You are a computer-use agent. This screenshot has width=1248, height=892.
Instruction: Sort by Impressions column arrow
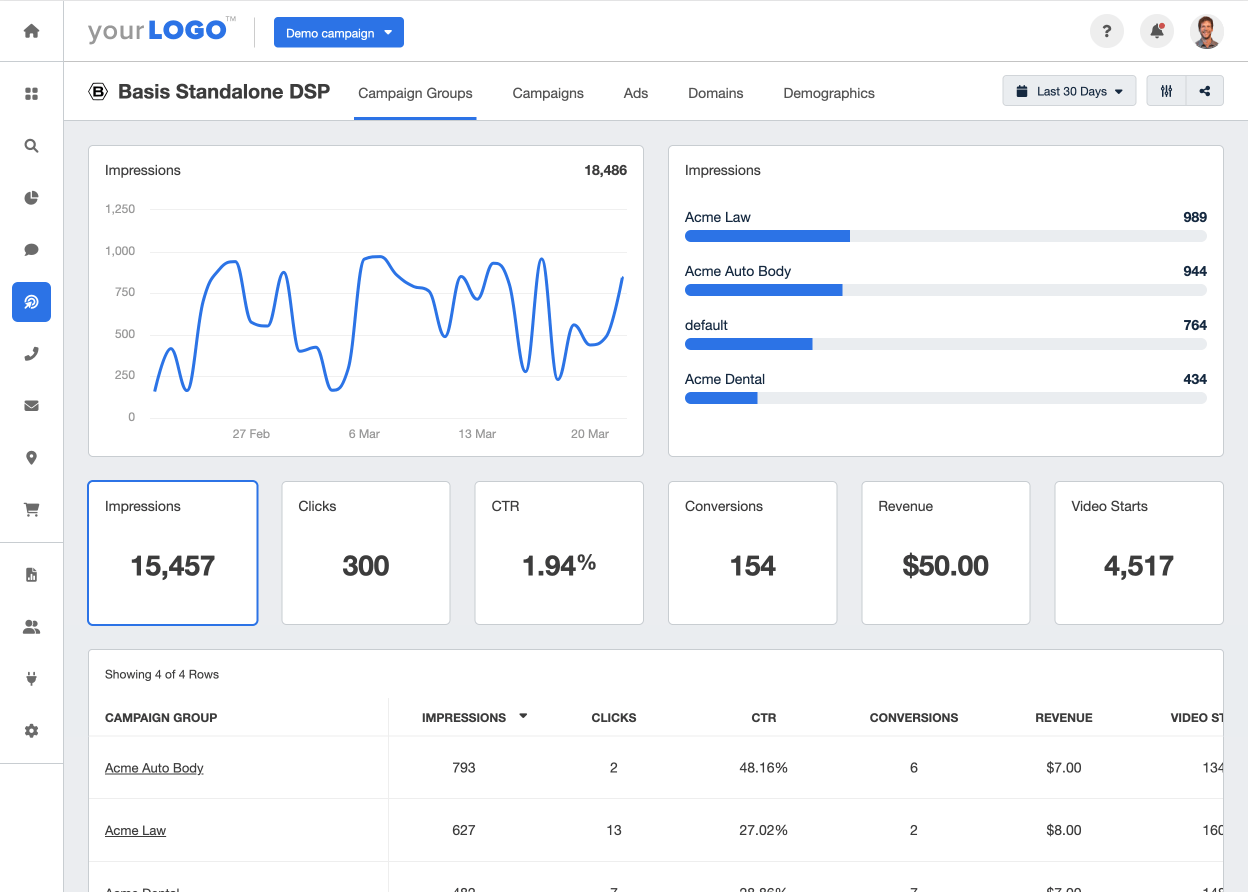coord(523,716)
